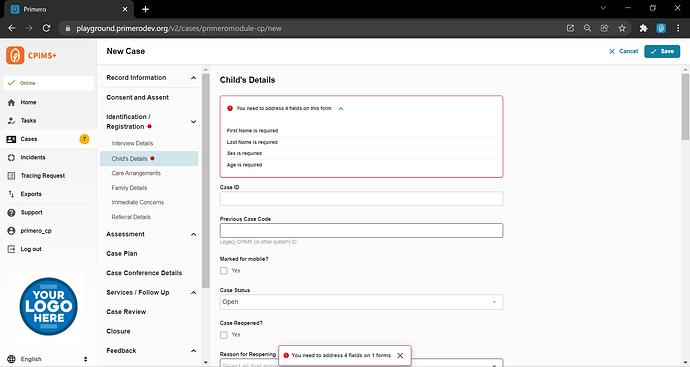690x367 pixels.
Task: Click the YOUR LOGO HERE image
Action: point(48,307)
